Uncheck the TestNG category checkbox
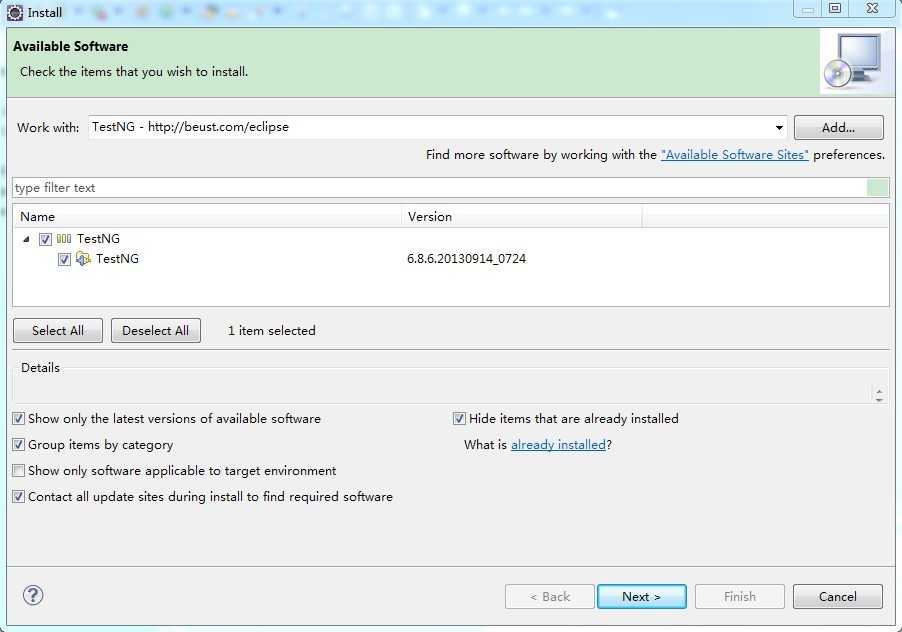 [45, 239]
